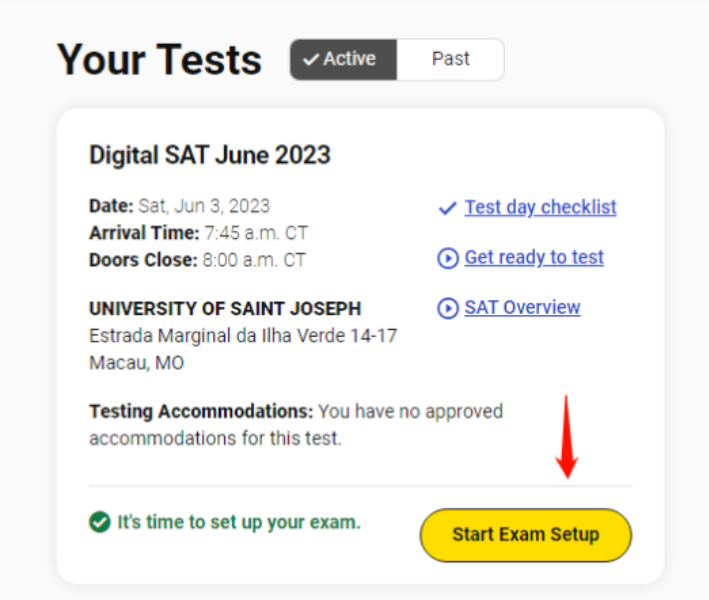Select the Digital SAT June 2023 title
Viewport: 709px width, 600px height.
210,155
